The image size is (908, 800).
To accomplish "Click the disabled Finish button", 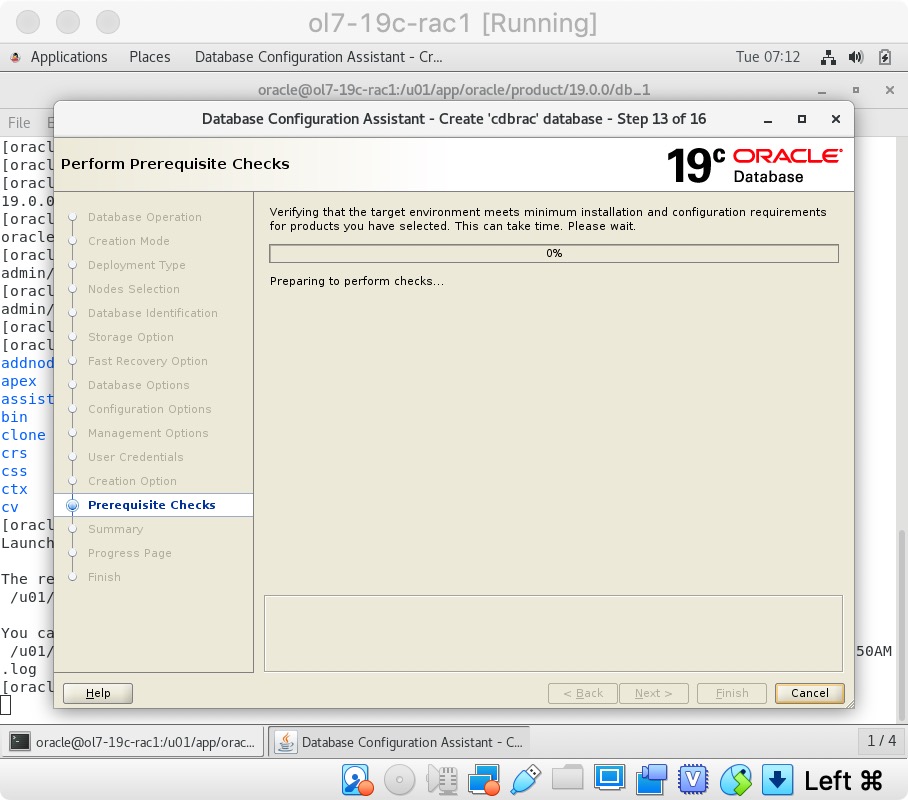I will tap(731, 693).
